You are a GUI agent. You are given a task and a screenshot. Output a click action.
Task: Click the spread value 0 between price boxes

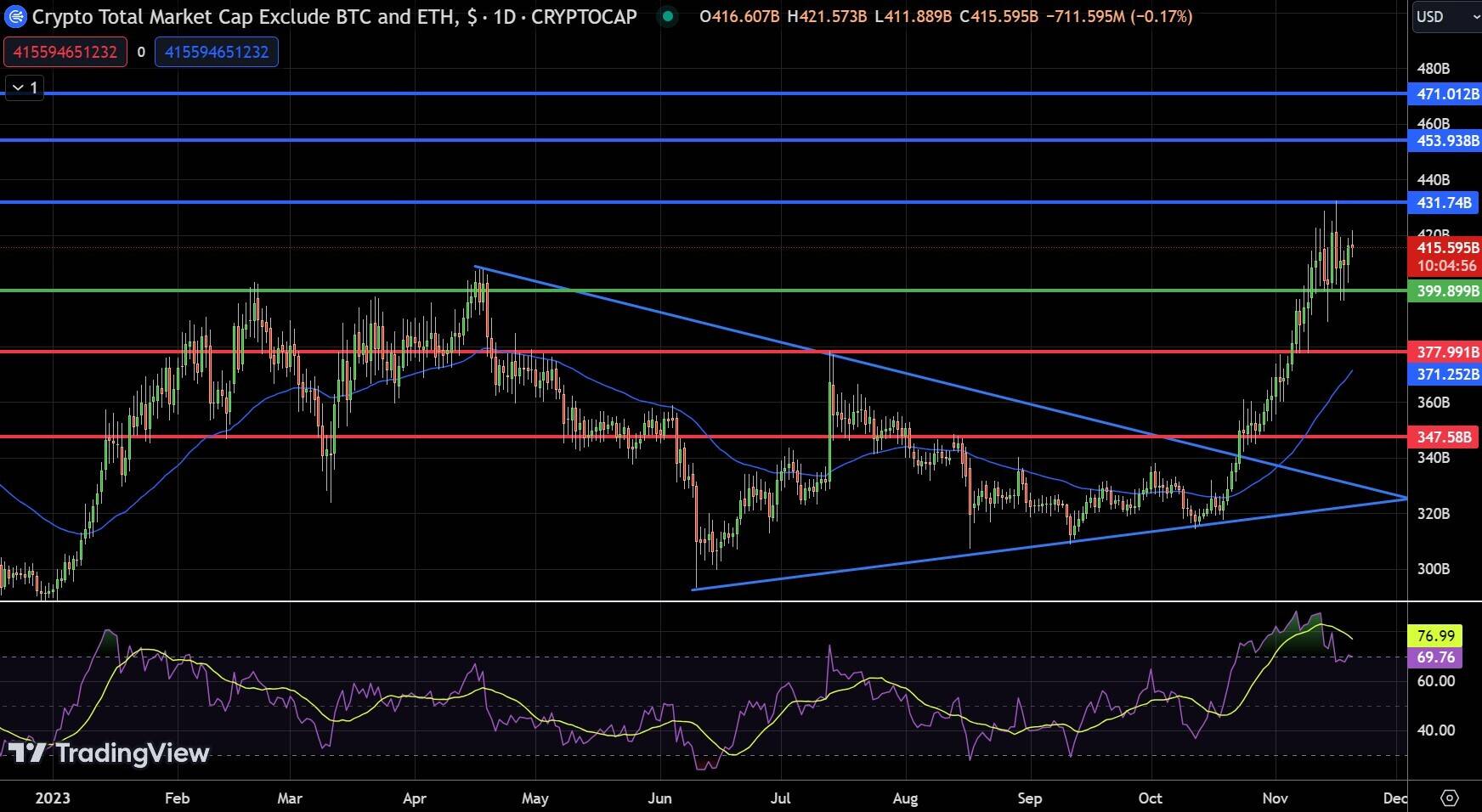141,52
